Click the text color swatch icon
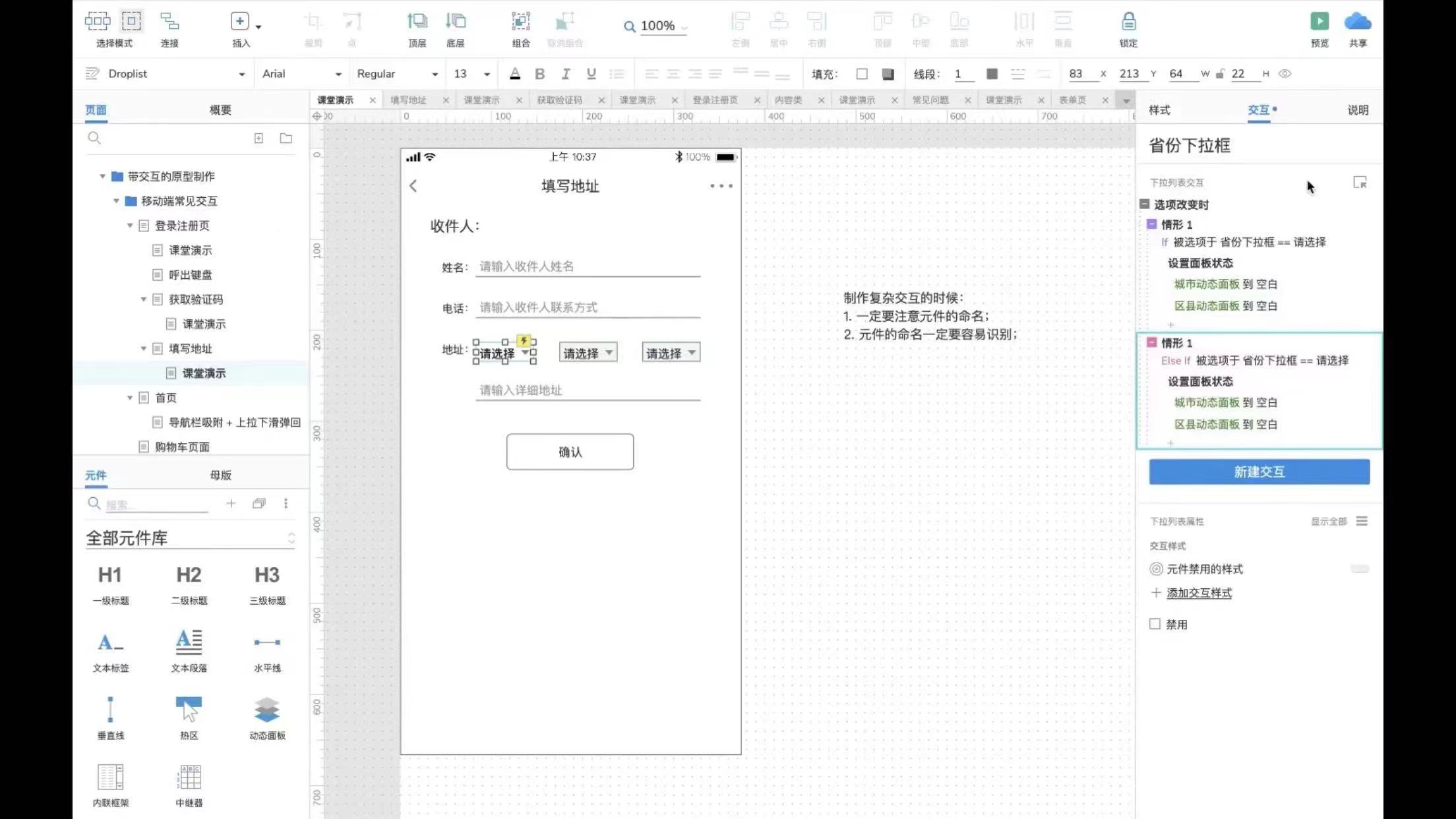This screenshot has width=1456, height=819. [x=515, y=74]
